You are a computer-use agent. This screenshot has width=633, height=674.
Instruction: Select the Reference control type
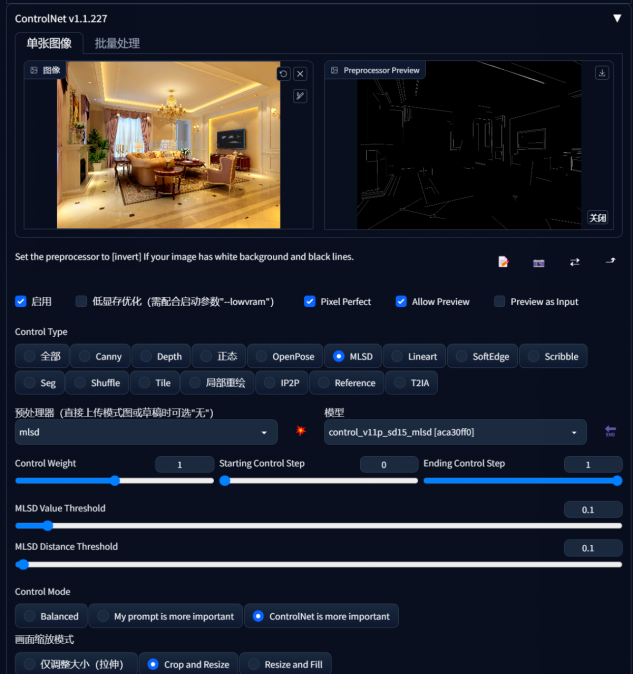347,383
